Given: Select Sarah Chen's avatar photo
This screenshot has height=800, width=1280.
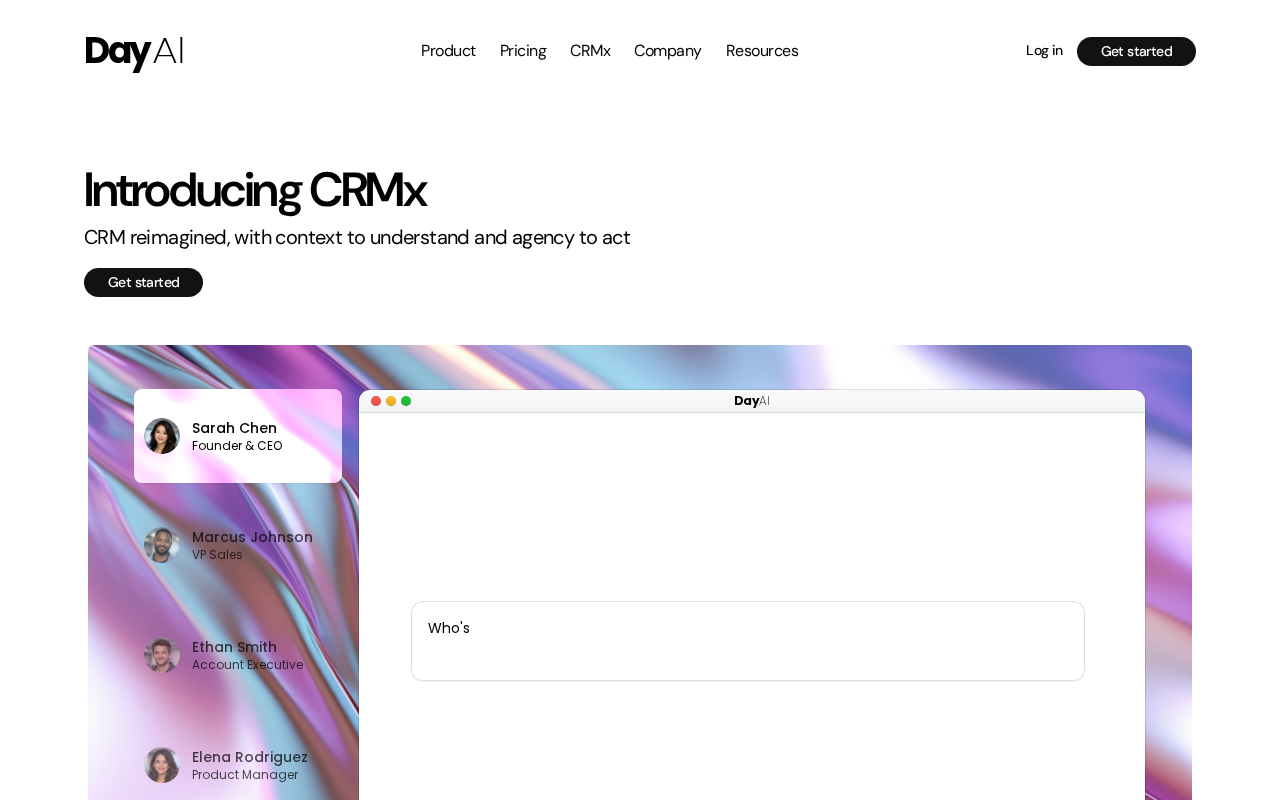Looking at the screenshot, I should click(162, 436).
